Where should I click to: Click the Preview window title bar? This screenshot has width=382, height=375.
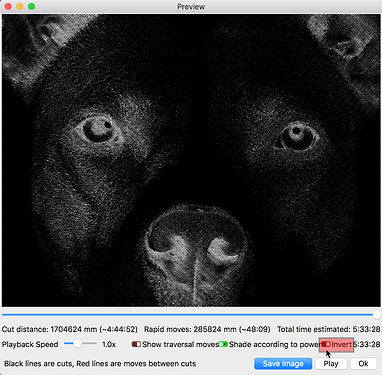(x=191, y=6)
